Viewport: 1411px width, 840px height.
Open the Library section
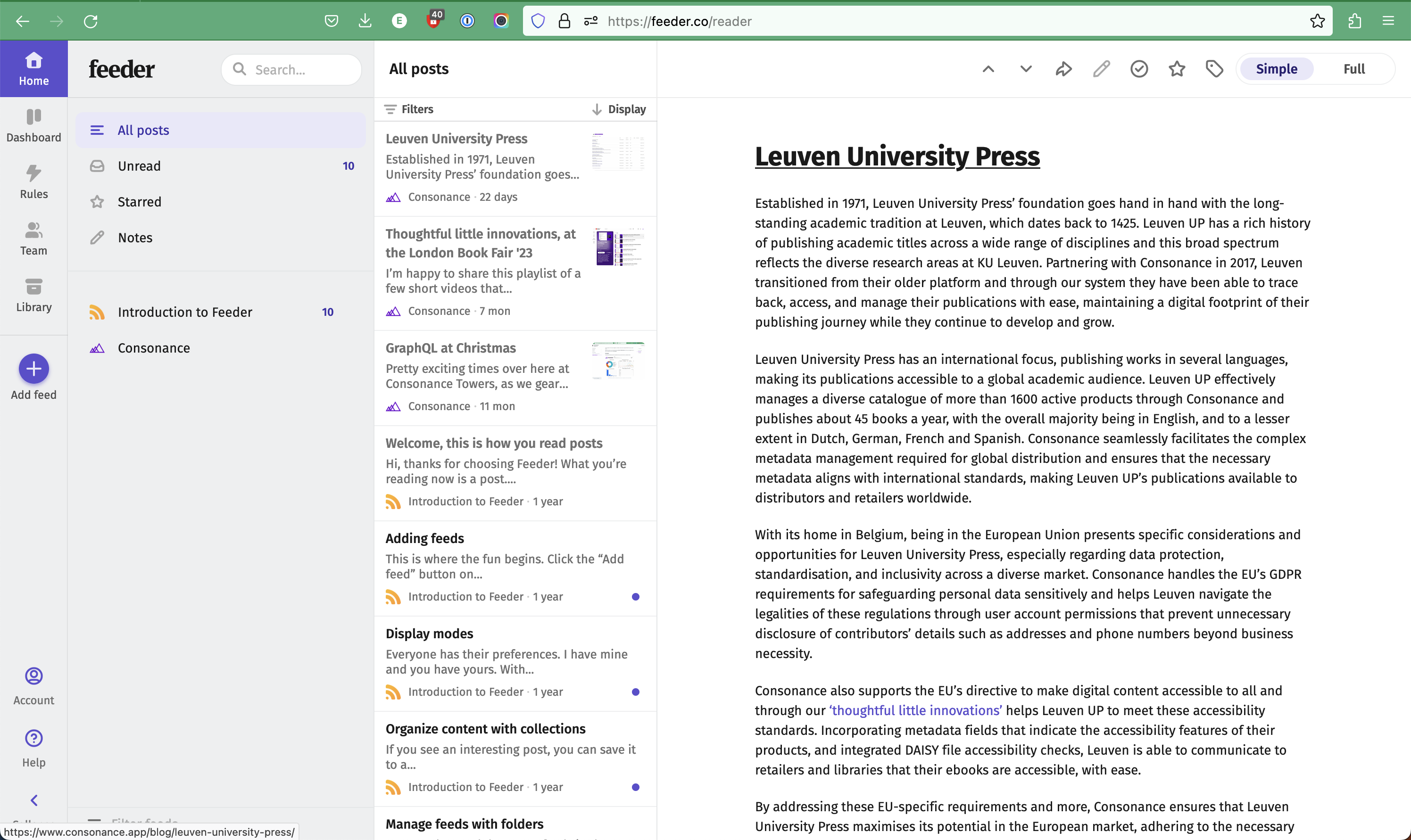[33, 295]
